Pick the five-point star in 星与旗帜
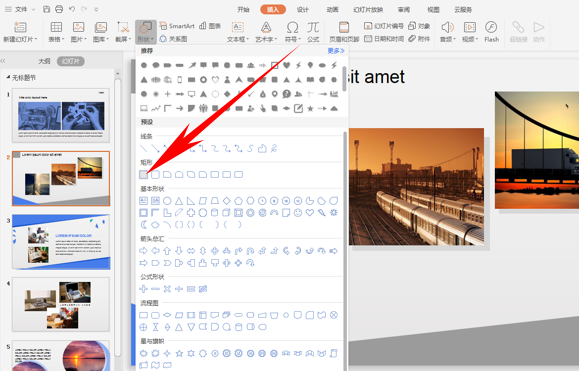 pyautogui.click(x=179, y=353)
